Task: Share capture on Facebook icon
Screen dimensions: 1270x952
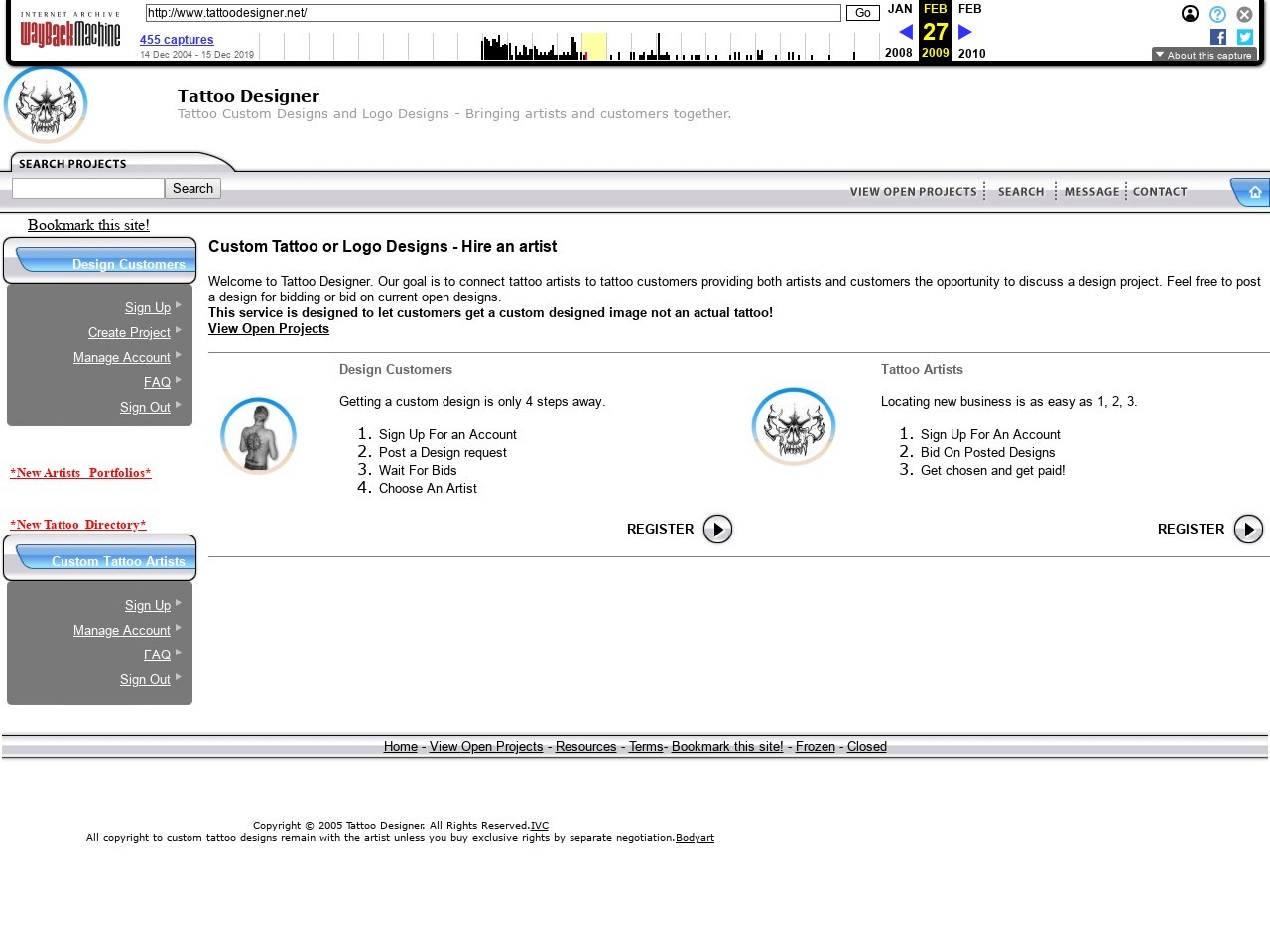Action: coord(1218,37)
